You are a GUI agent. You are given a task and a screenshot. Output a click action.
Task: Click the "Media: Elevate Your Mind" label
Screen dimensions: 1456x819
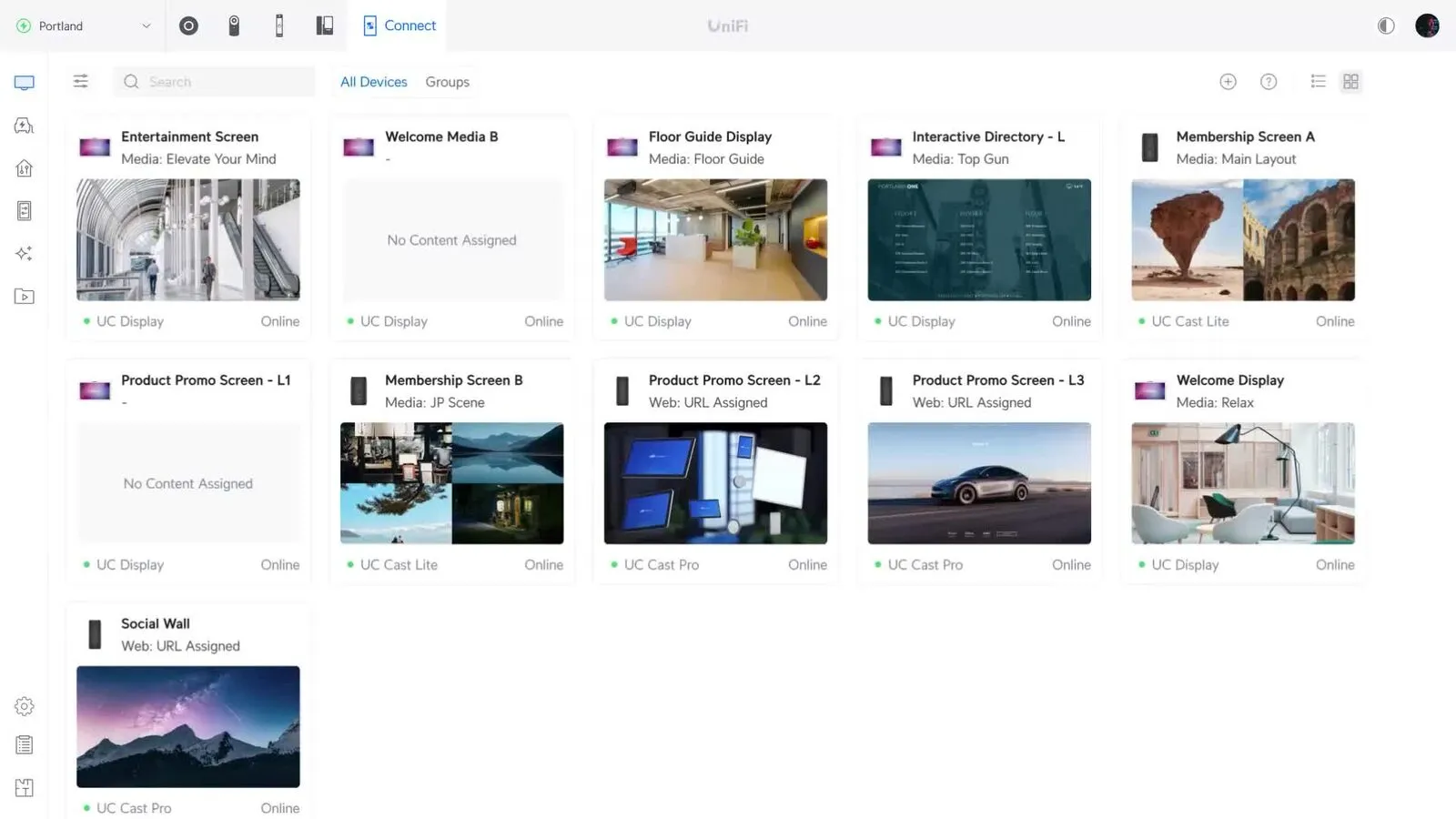198,159
